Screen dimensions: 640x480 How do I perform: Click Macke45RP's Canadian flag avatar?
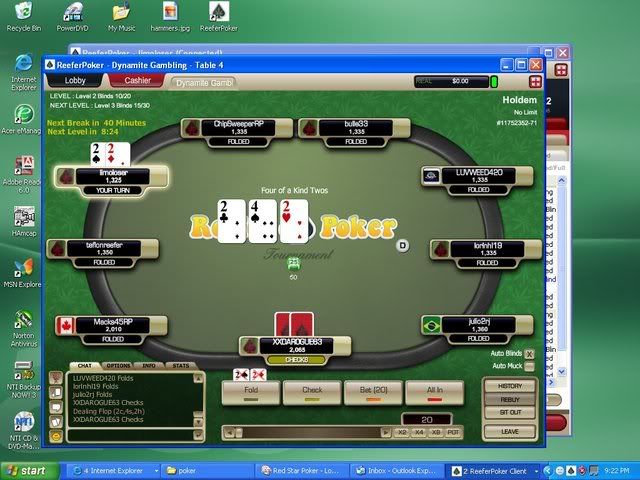[x=64, y=326]
